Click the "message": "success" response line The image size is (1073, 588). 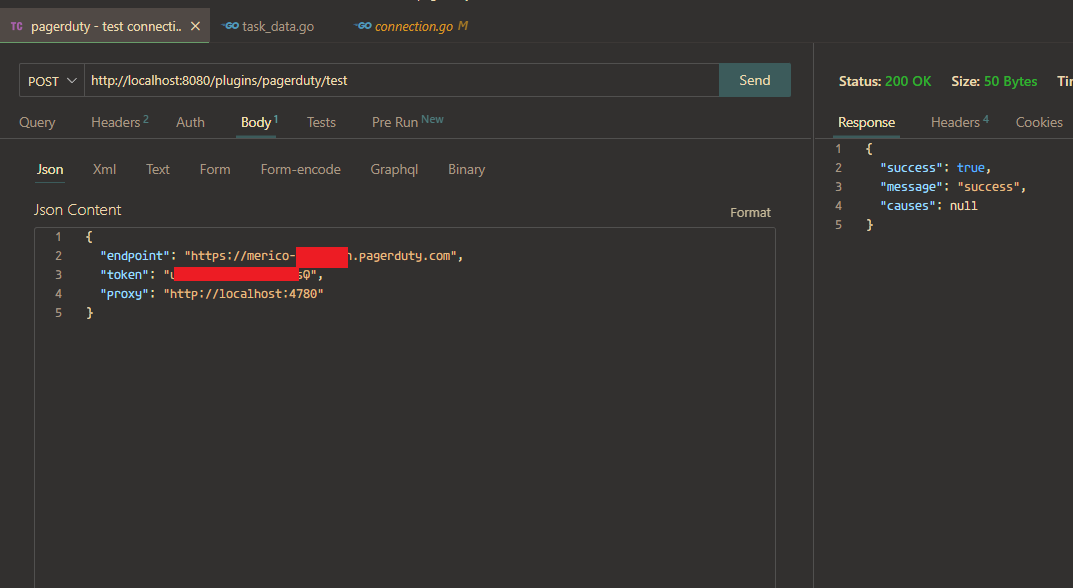[953, 187]
